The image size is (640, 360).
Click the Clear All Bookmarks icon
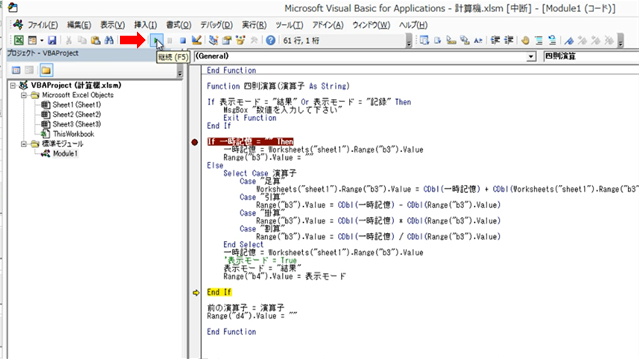pyautogui.click(x=609, y=40)
